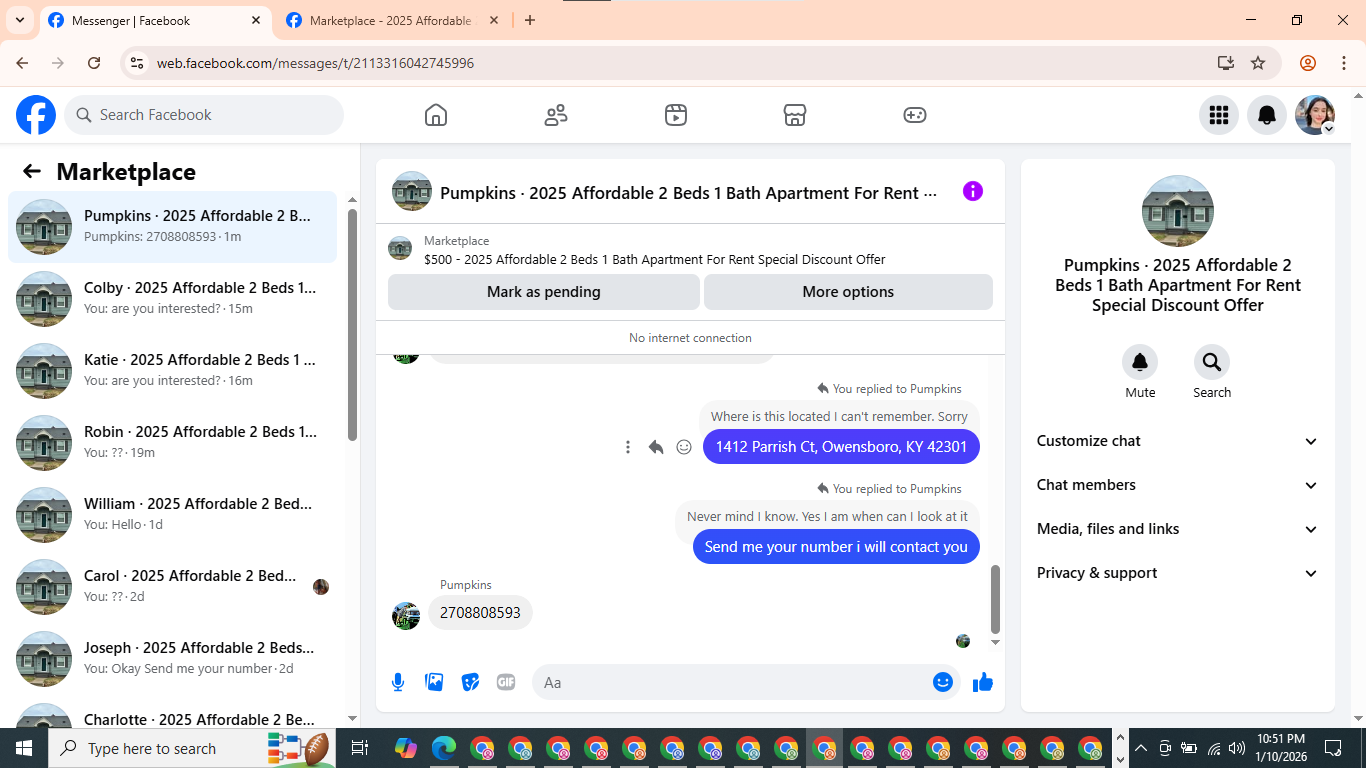
Task: Choose a GIF icon
Action: (506, 682)
